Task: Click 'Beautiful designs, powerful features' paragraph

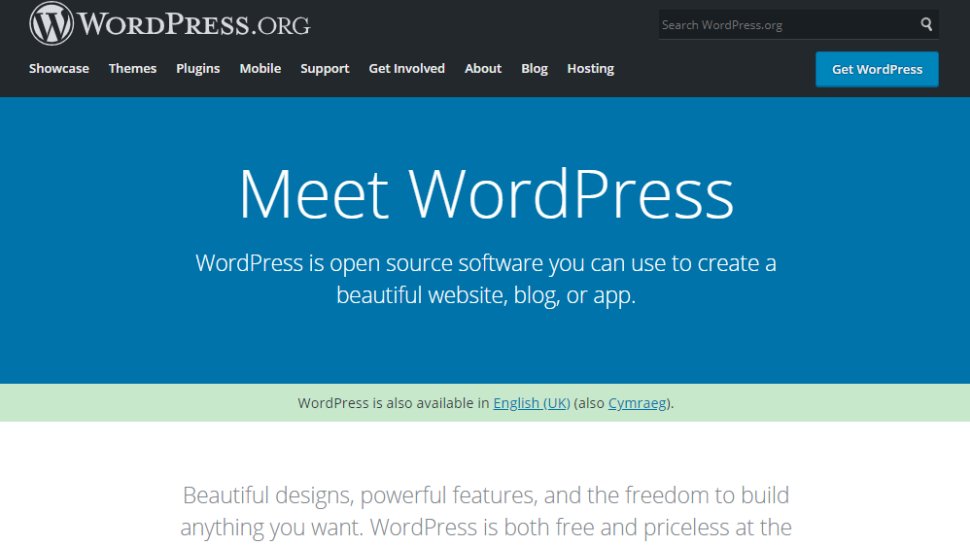Action: [x=486, y=511]
